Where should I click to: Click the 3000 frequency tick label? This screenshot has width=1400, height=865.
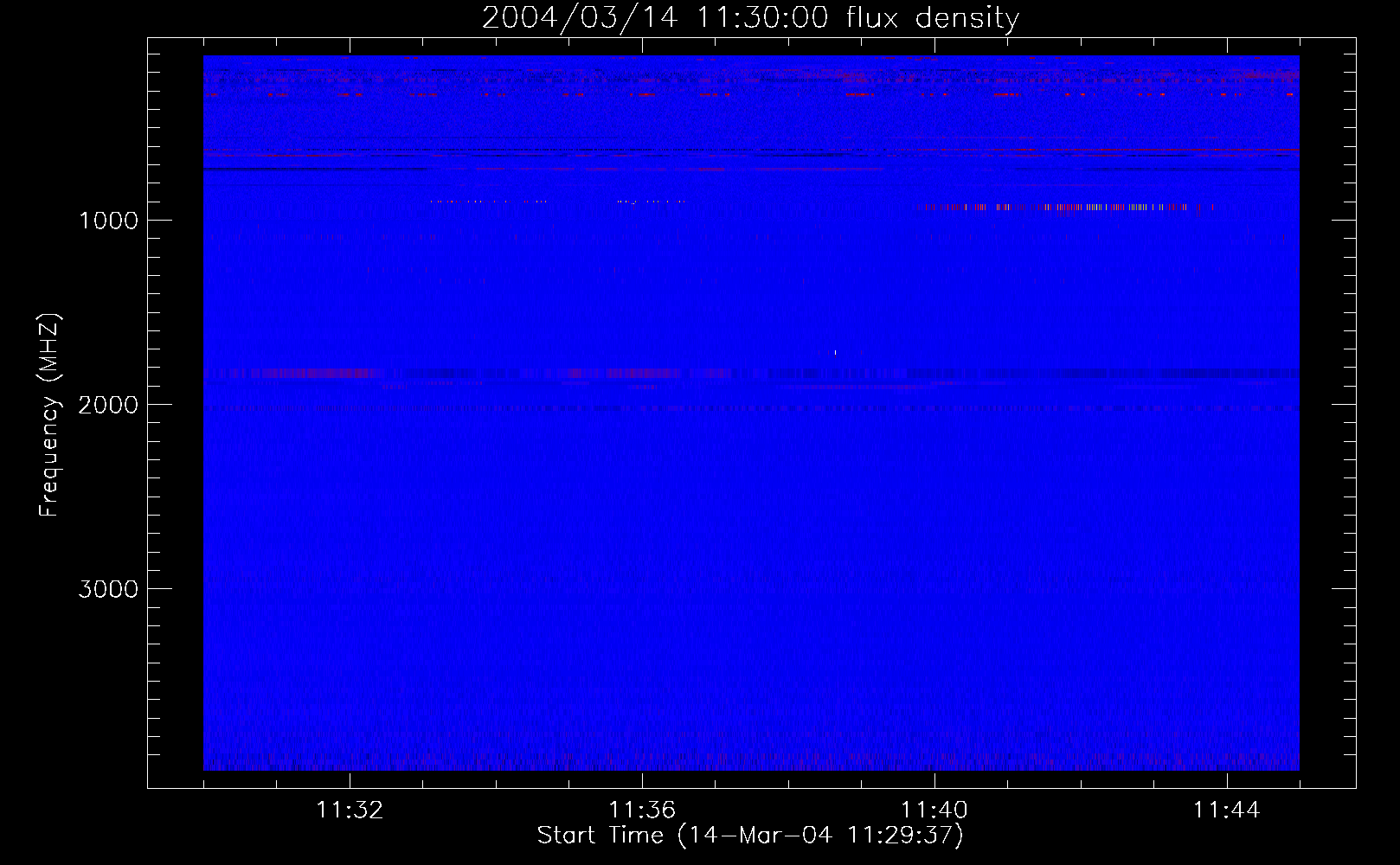(x=108, y=589)
